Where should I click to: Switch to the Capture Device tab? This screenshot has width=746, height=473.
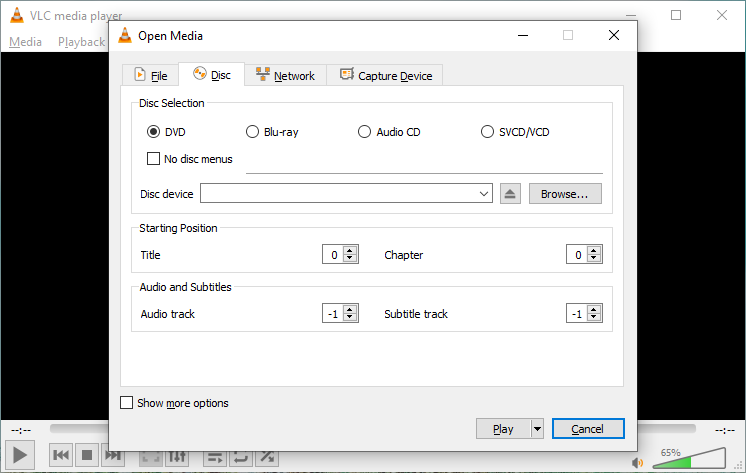pos(385,75)
